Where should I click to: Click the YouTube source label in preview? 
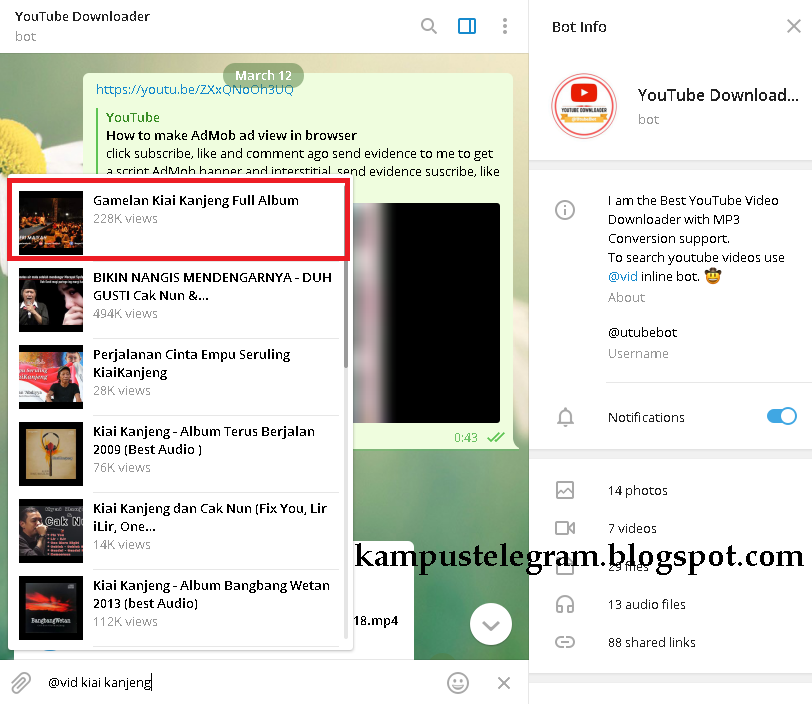pos(133,118)
